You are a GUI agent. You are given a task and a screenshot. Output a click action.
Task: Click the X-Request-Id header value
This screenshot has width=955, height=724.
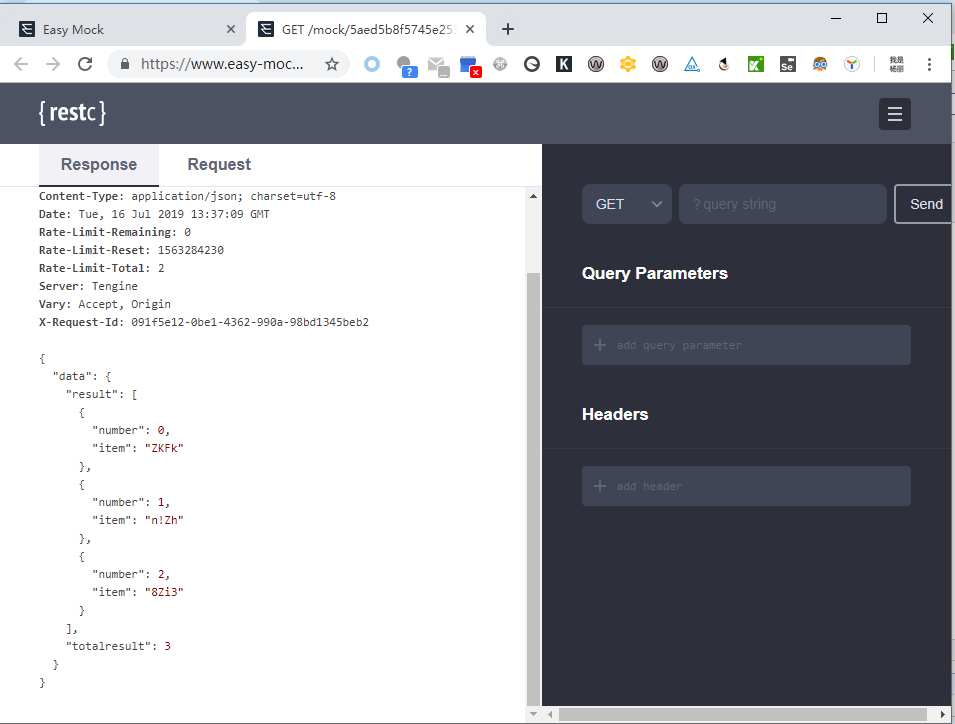[250, 322]
